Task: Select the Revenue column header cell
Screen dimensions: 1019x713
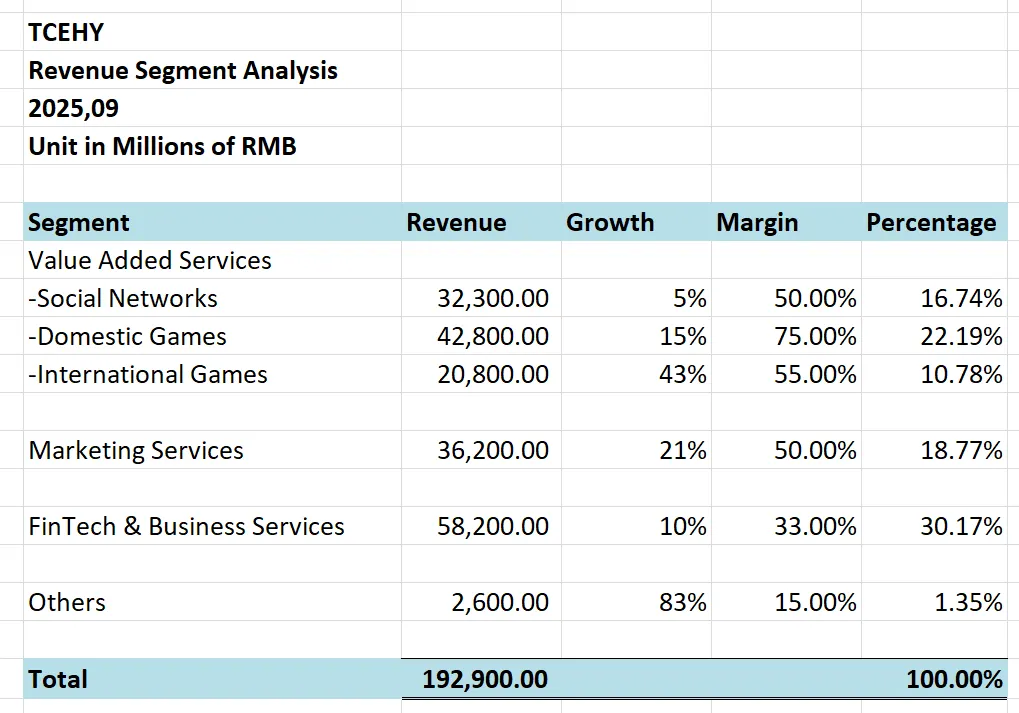Action: [456, 222]
